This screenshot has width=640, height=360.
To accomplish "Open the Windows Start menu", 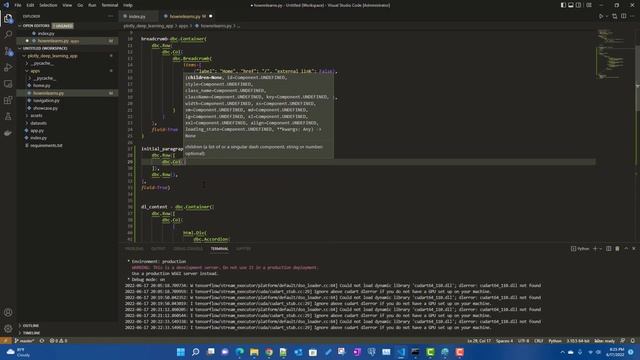I will (x=180, y=352).
